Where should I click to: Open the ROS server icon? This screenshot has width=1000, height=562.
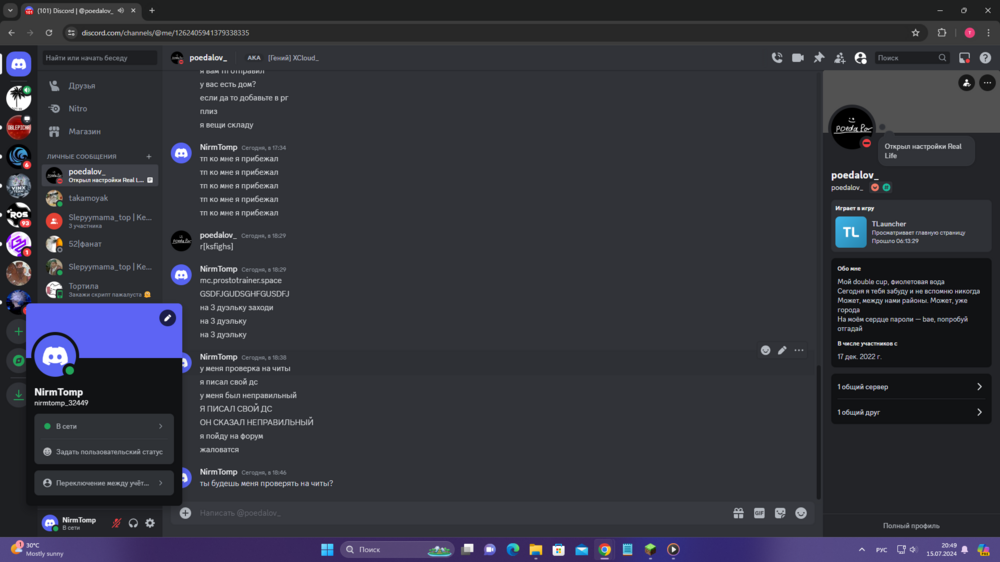coord(18,214)
